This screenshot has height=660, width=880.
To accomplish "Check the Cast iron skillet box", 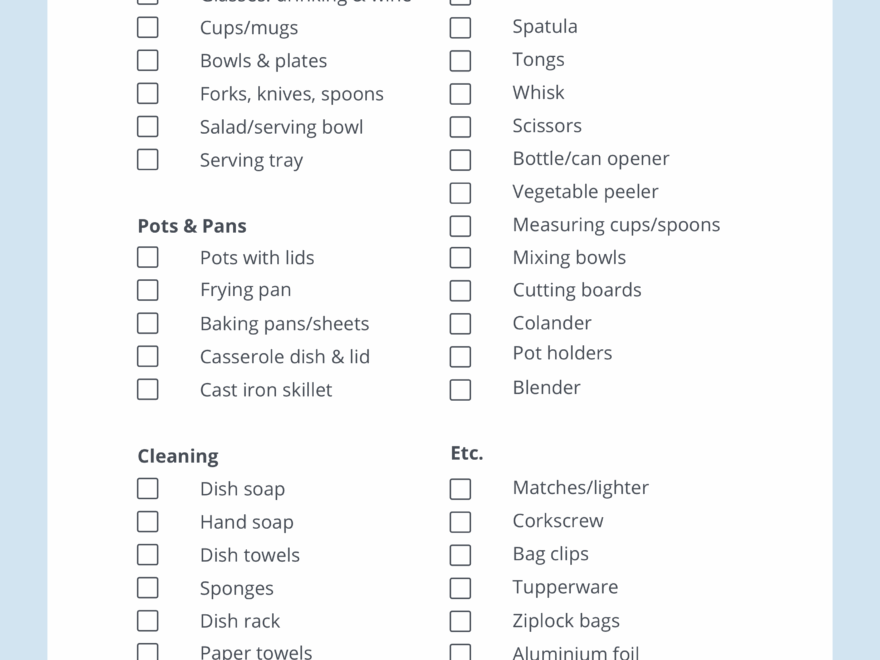I will pyautogui.click(x=148, y=390).
